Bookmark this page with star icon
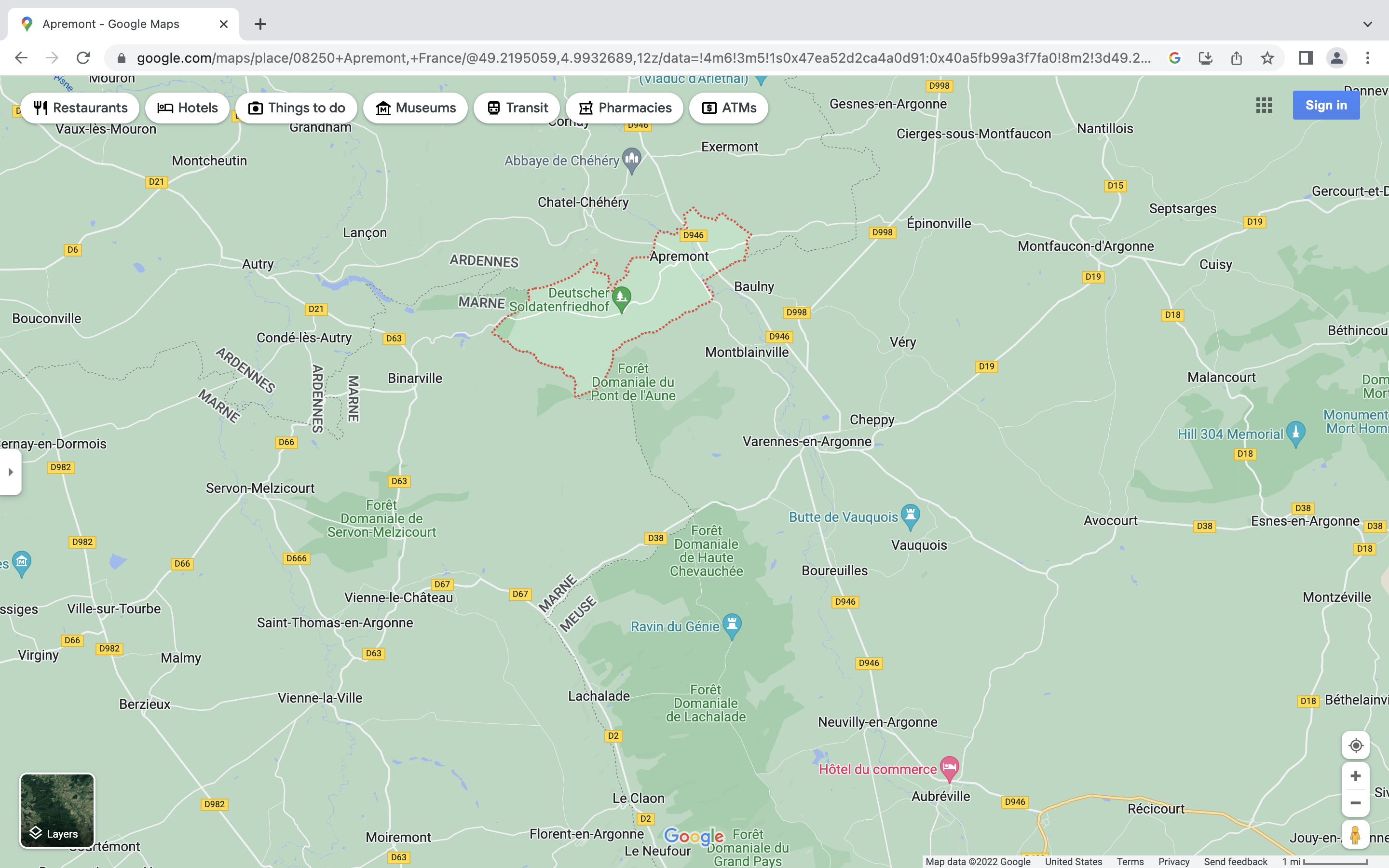Viewport: 1389px width, 868px height. click(1267, 58)
